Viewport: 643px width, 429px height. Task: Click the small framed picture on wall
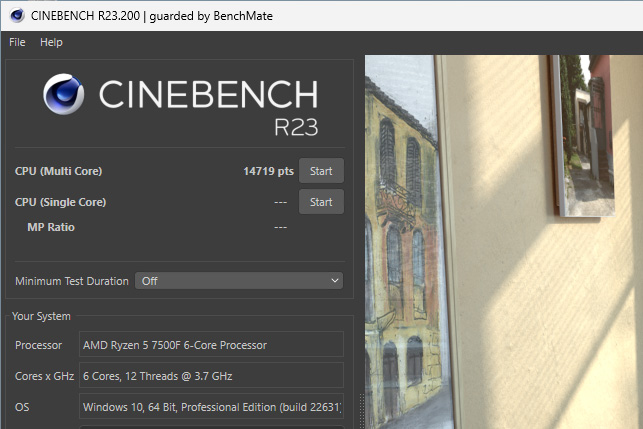pyautogui.click(x=583, y=135)
